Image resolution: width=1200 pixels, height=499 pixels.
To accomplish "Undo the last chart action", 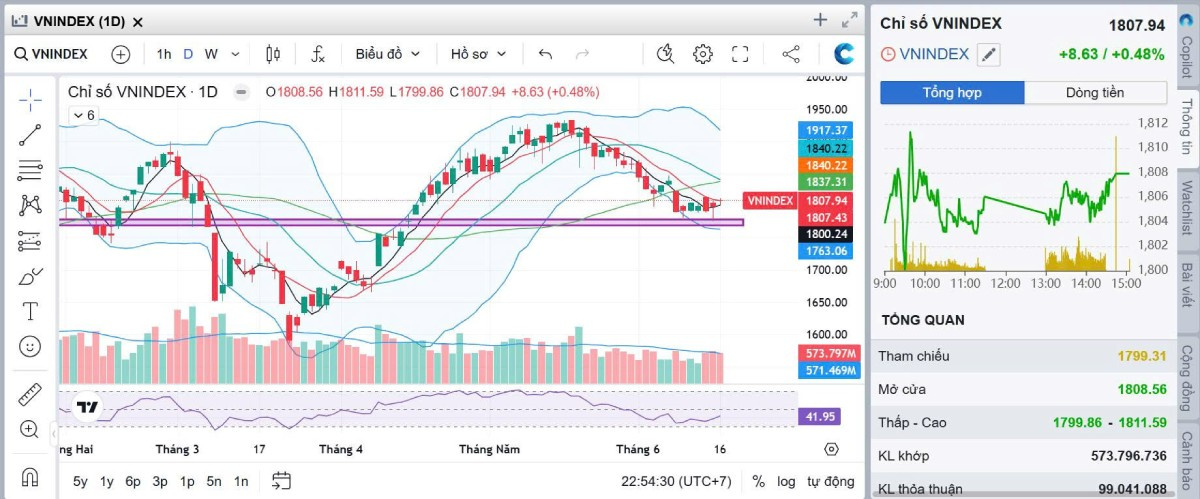I will pos(545,54).
